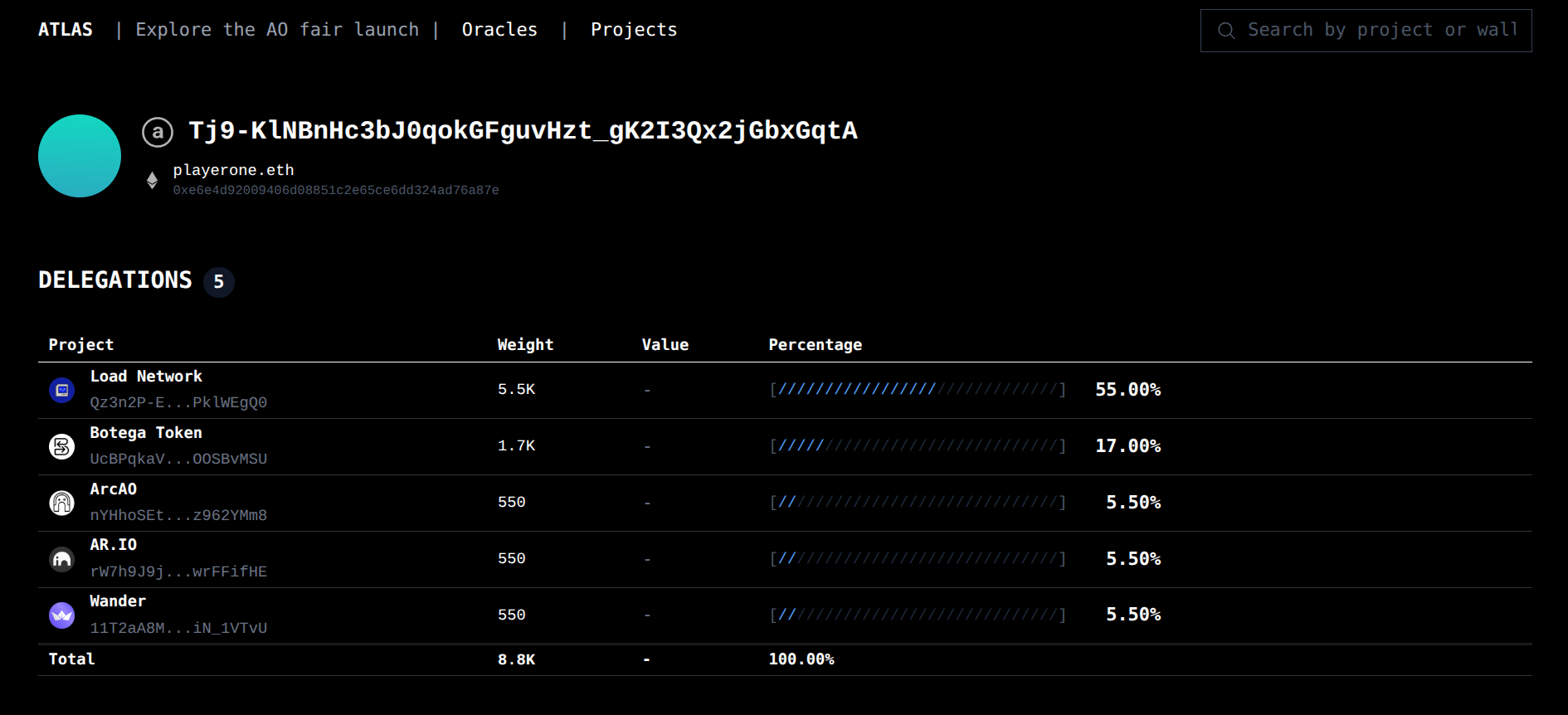Open the Botega Token project link
Image resolution: width=1568 pixels, height=715 pixels.
tap(146, 433)
